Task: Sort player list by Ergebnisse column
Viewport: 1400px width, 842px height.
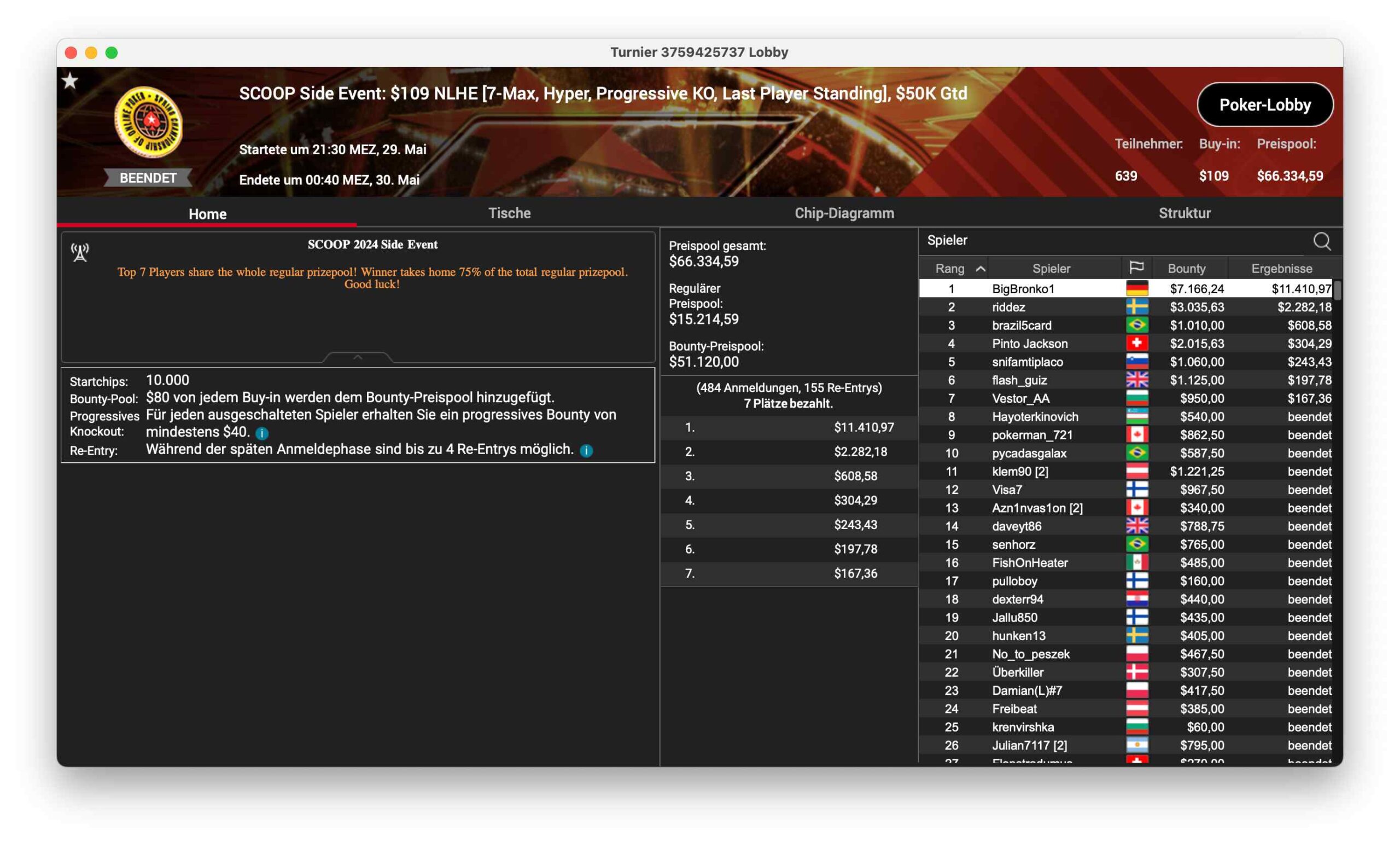Action: pos(1281,269)
